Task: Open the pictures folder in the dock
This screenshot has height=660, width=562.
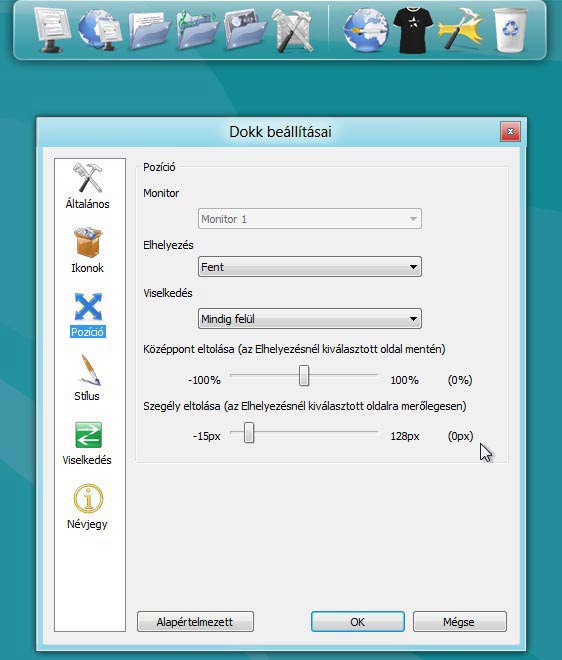Action: click(x=245, y=31)
